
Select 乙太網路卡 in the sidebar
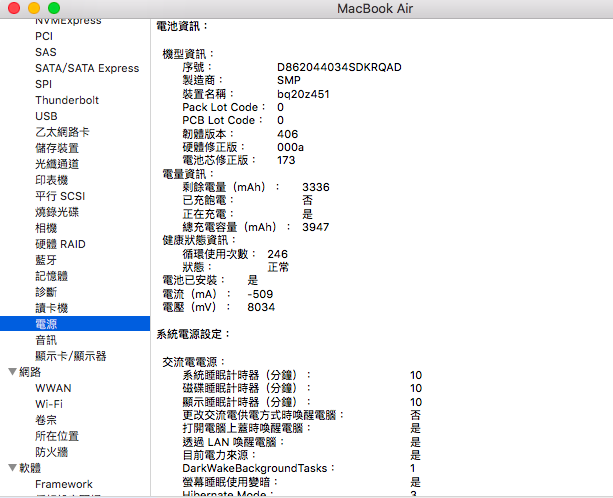(62, 132)
